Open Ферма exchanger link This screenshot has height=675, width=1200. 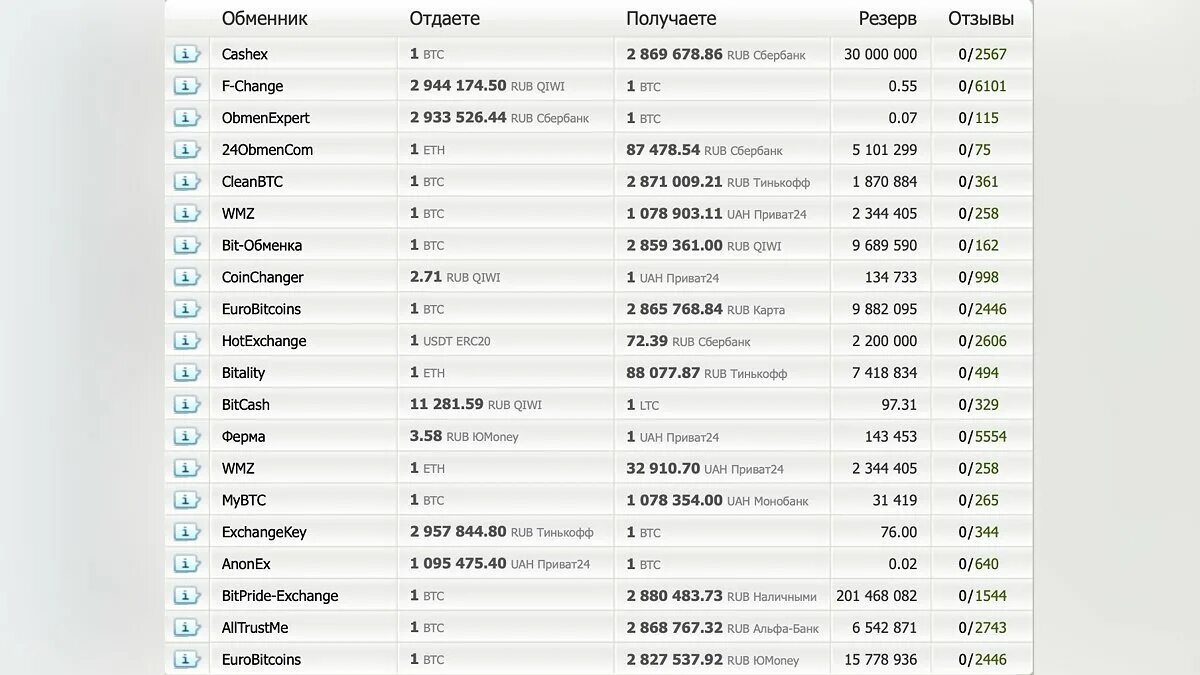coord(243,437)
